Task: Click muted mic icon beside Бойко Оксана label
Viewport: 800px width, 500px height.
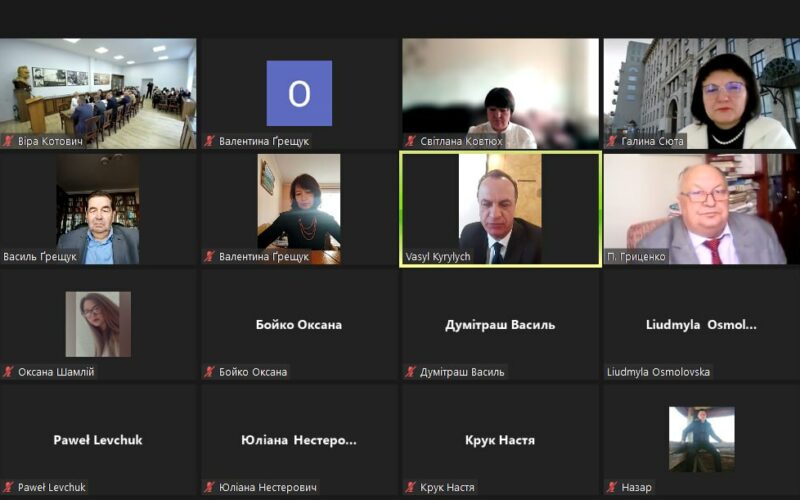Action: 210,372
